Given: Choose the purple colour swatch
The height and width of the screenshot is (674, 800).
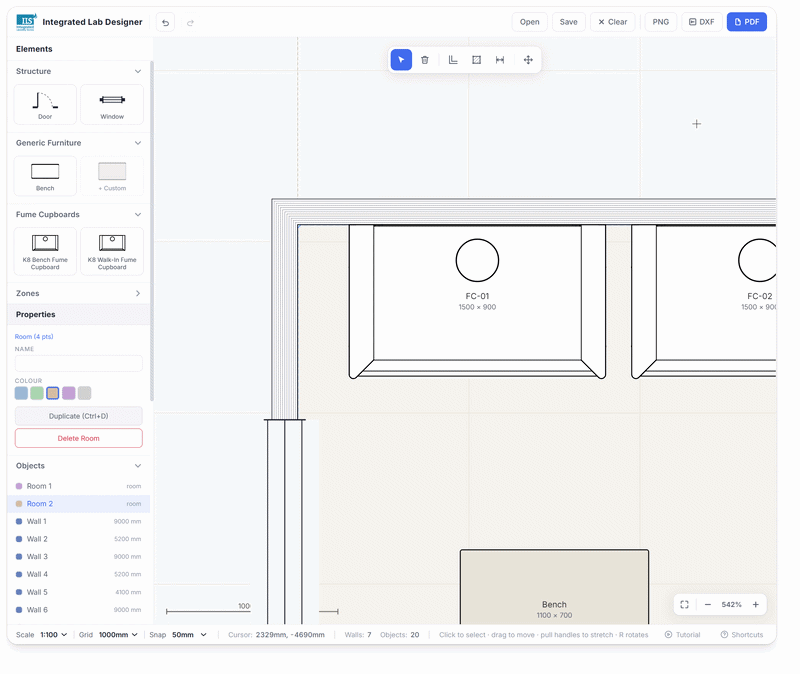Looking at the screenshot, I should pos(68,393).
